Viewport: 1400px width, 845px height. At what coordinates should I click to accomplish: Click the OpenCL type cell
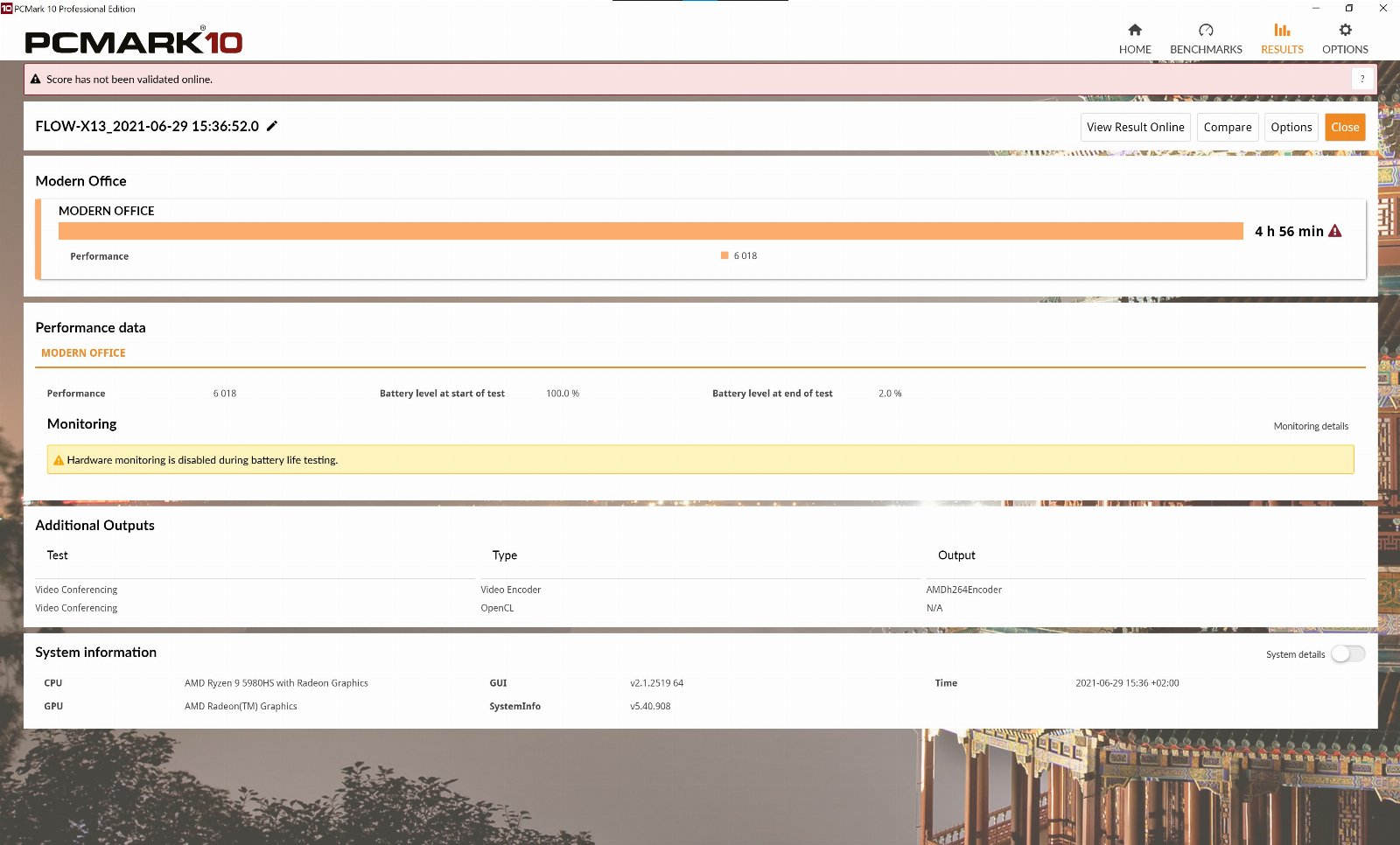point(497,608)
